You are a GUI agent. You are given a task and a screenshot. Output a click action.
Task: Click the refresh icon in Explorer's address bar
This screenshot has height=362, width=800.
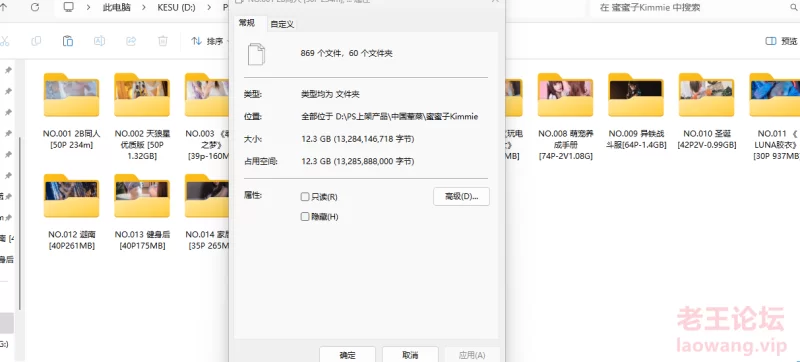35,8
